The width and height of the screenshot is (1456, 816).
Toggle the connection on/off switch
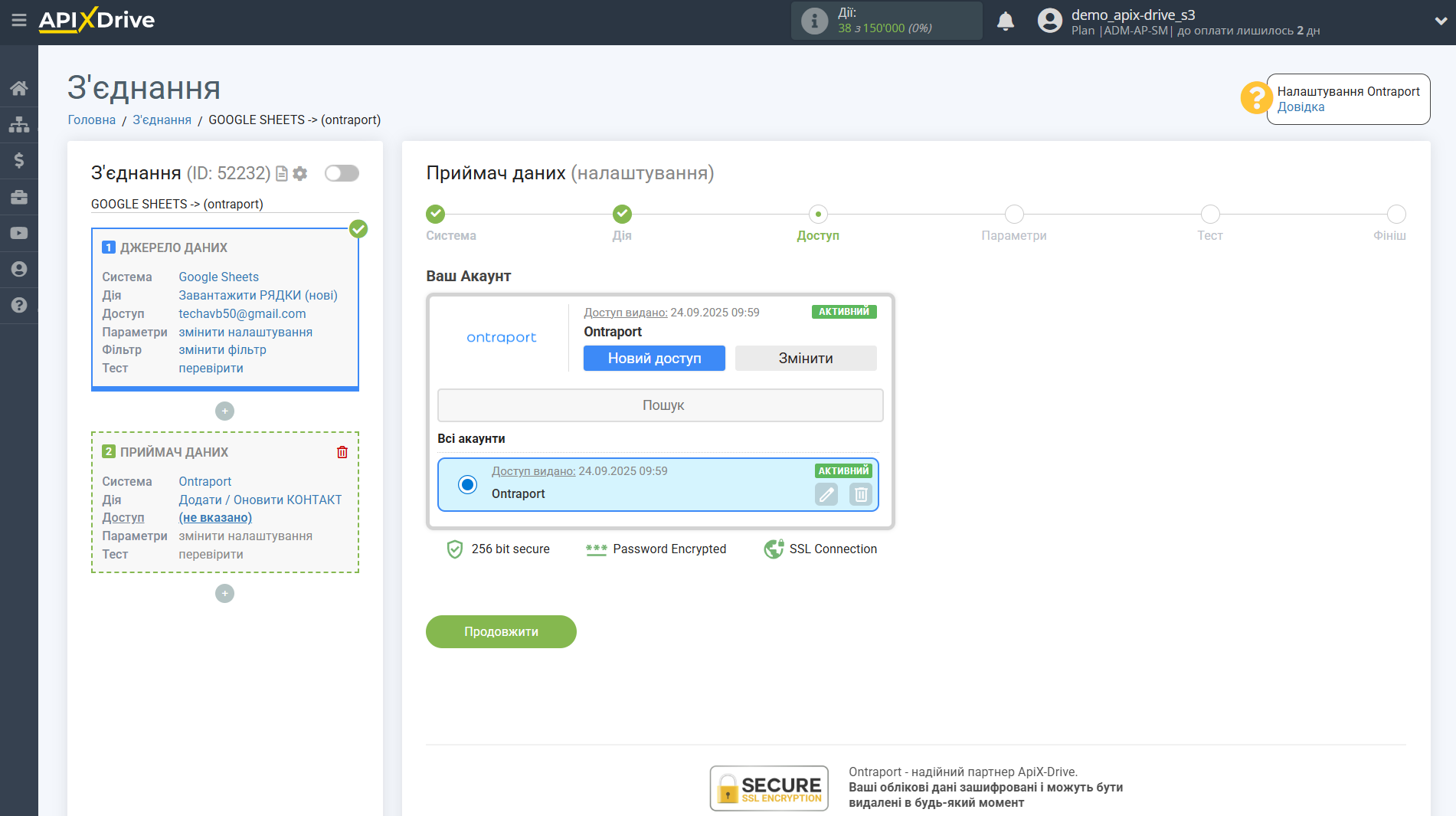click(342, 173)
